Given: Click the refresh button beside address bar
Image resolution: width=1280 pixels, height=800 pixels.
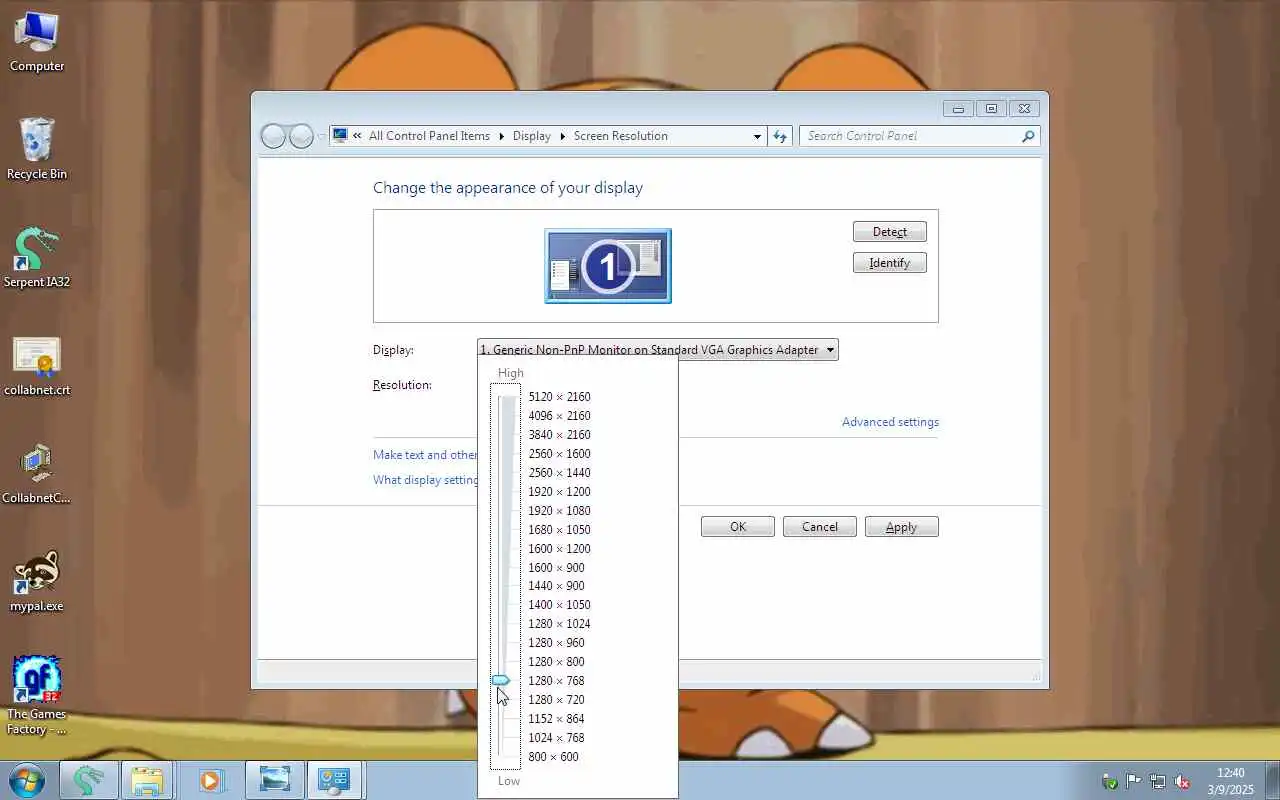Looking at the screenshot, I should 780,136.
